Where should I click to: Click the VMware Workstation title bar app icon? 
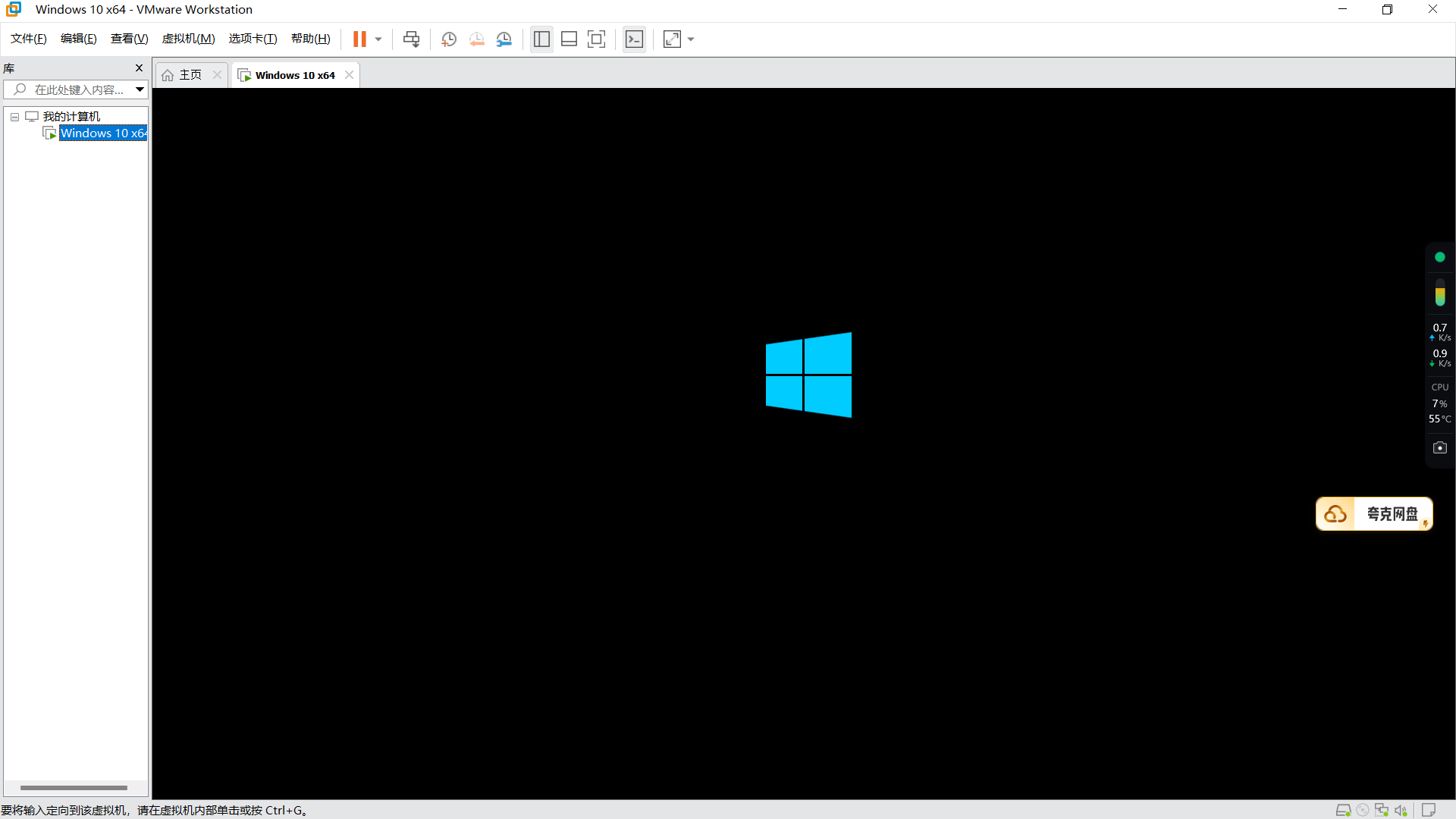(14, 9)
